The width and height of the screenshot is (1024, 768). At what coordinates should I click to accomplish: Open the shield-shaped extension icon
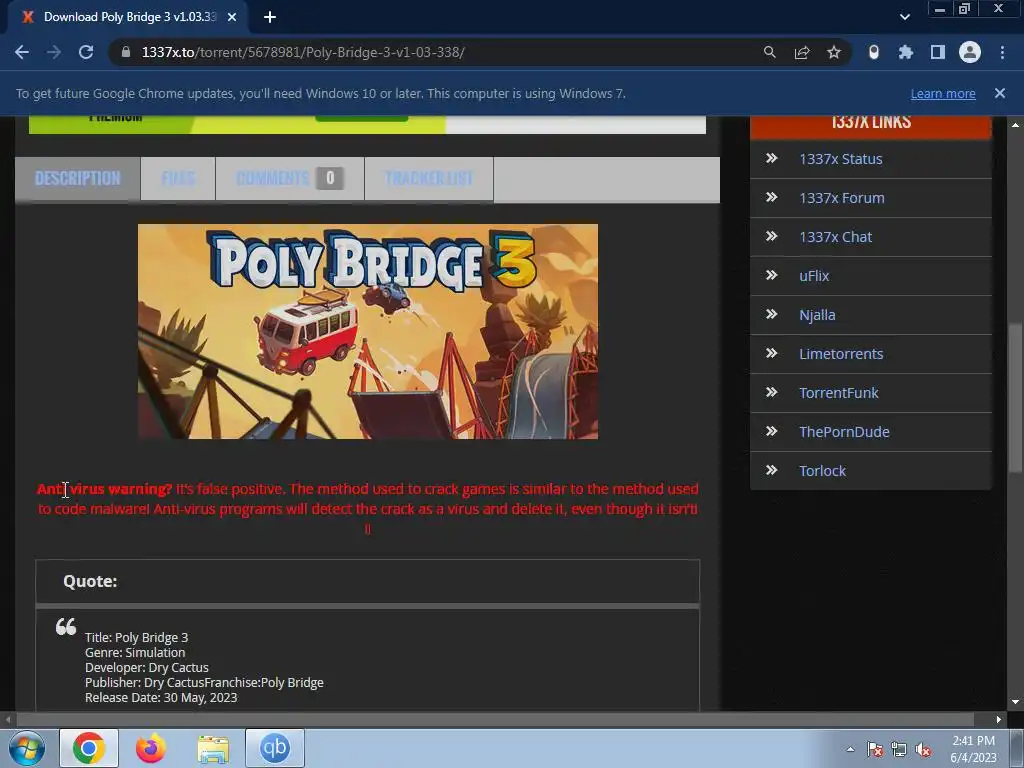pyautogui.click(x=874, y=52)
